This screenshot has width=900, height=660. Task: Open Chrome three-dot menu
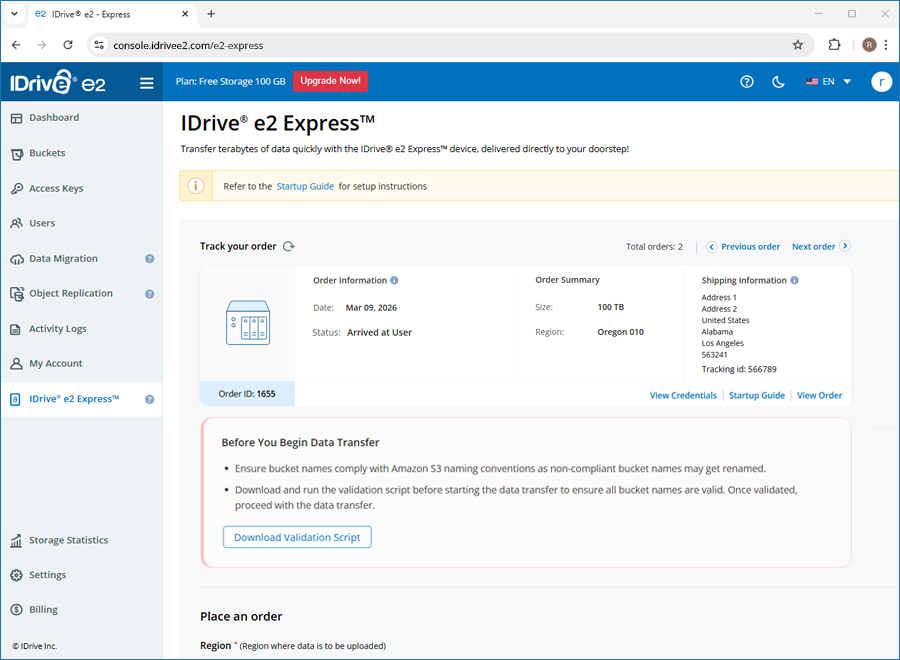(x=886, y=45)
